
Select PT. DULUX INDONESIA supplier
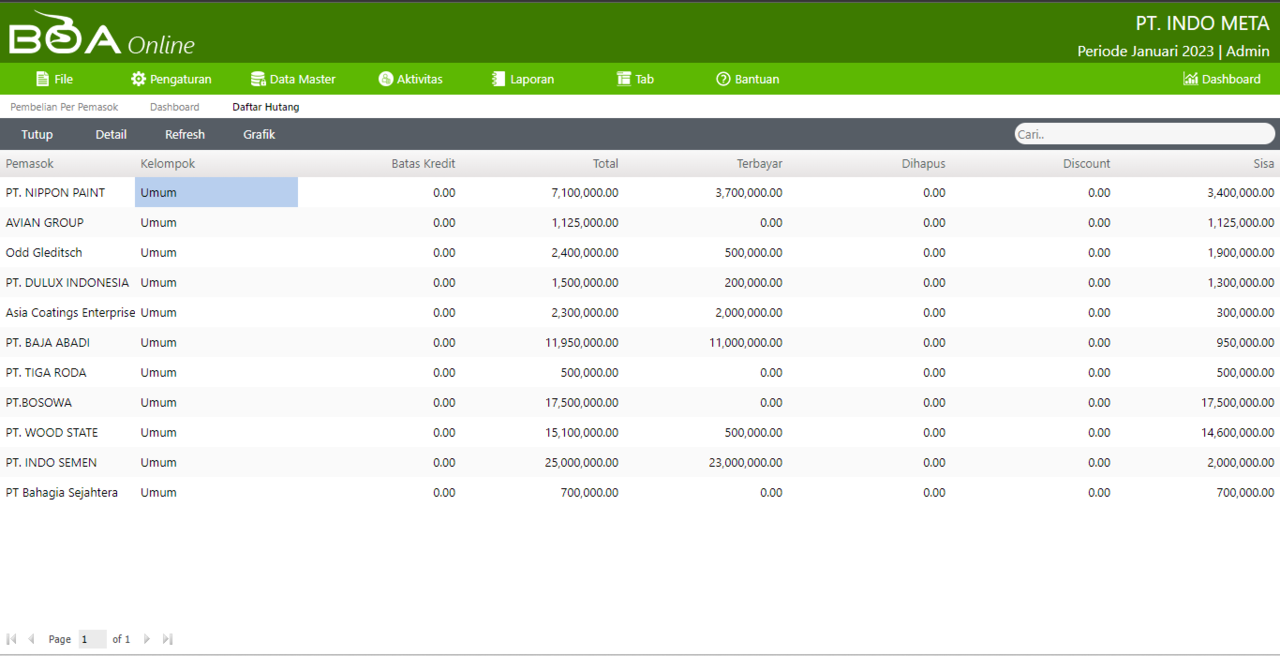67,282
